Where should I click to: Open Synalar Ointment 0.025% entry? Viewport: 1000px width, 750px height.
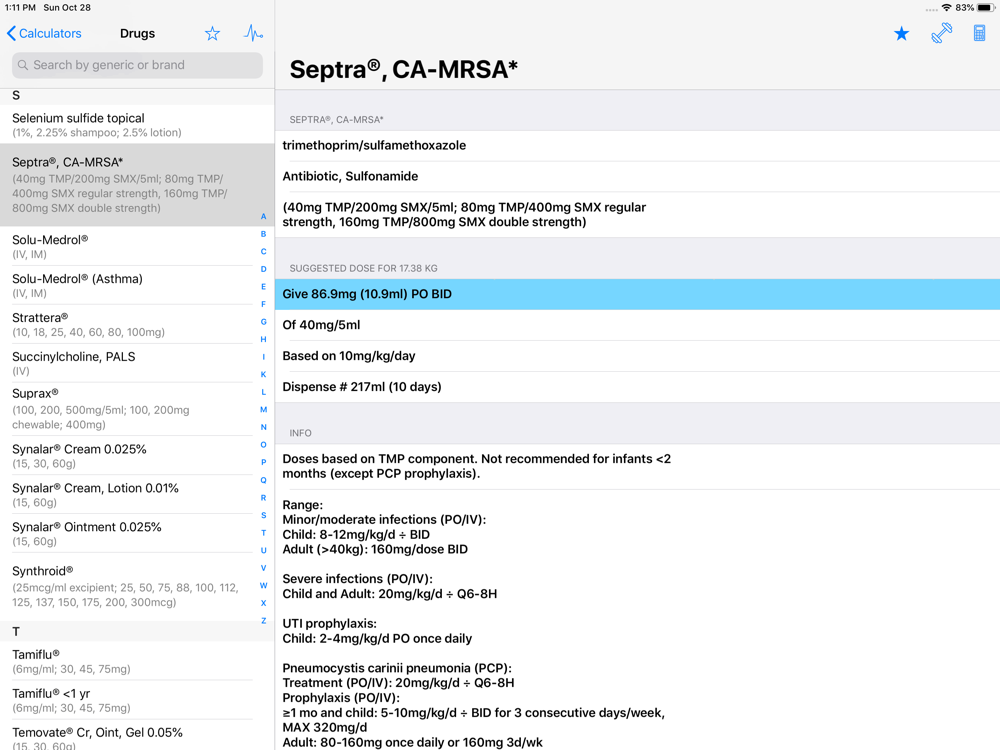pos(137,533)
